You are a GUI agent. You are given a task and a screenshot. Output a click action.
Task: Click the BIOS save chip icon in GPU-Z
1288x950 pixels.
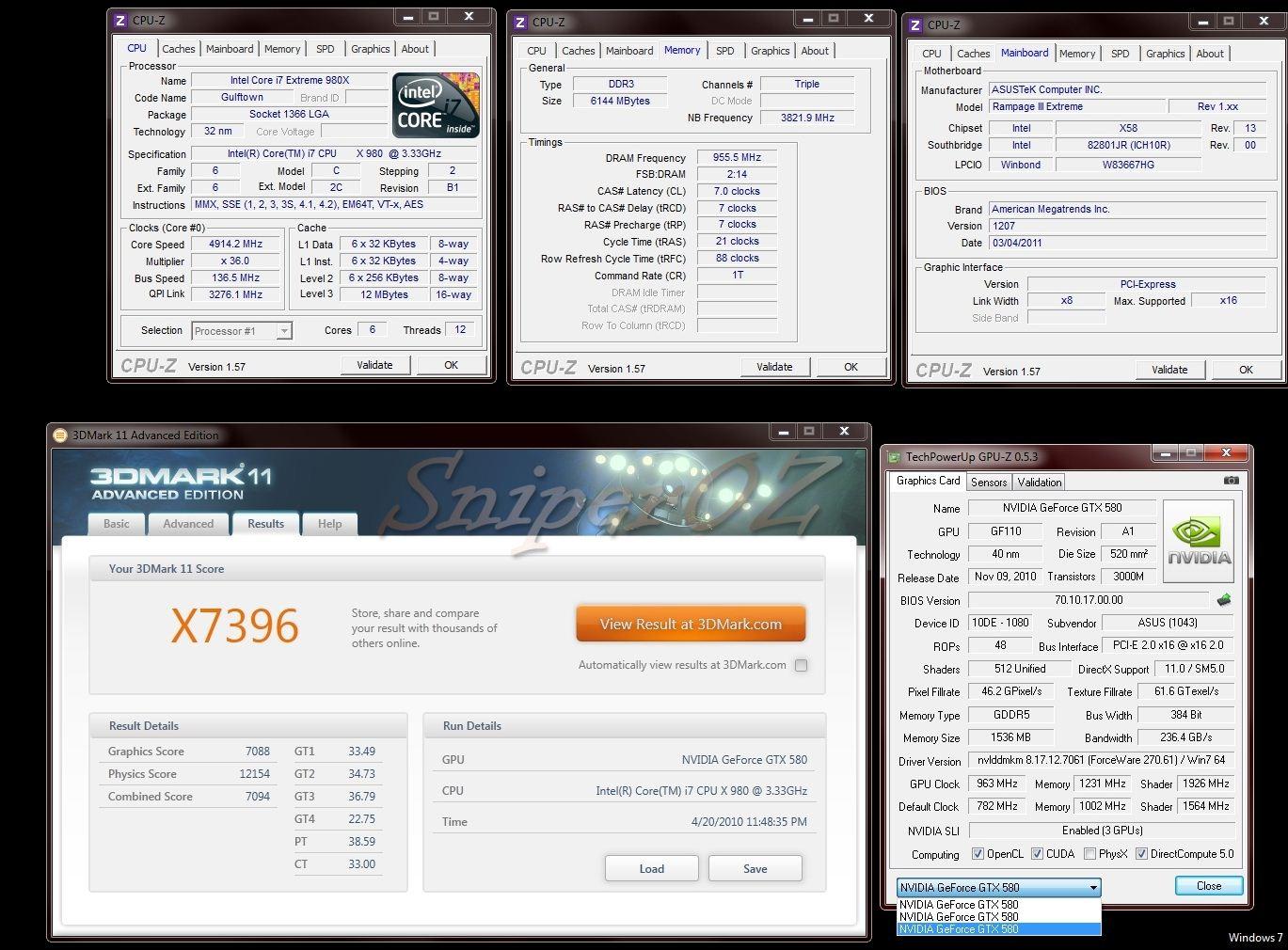(1224, 600)
